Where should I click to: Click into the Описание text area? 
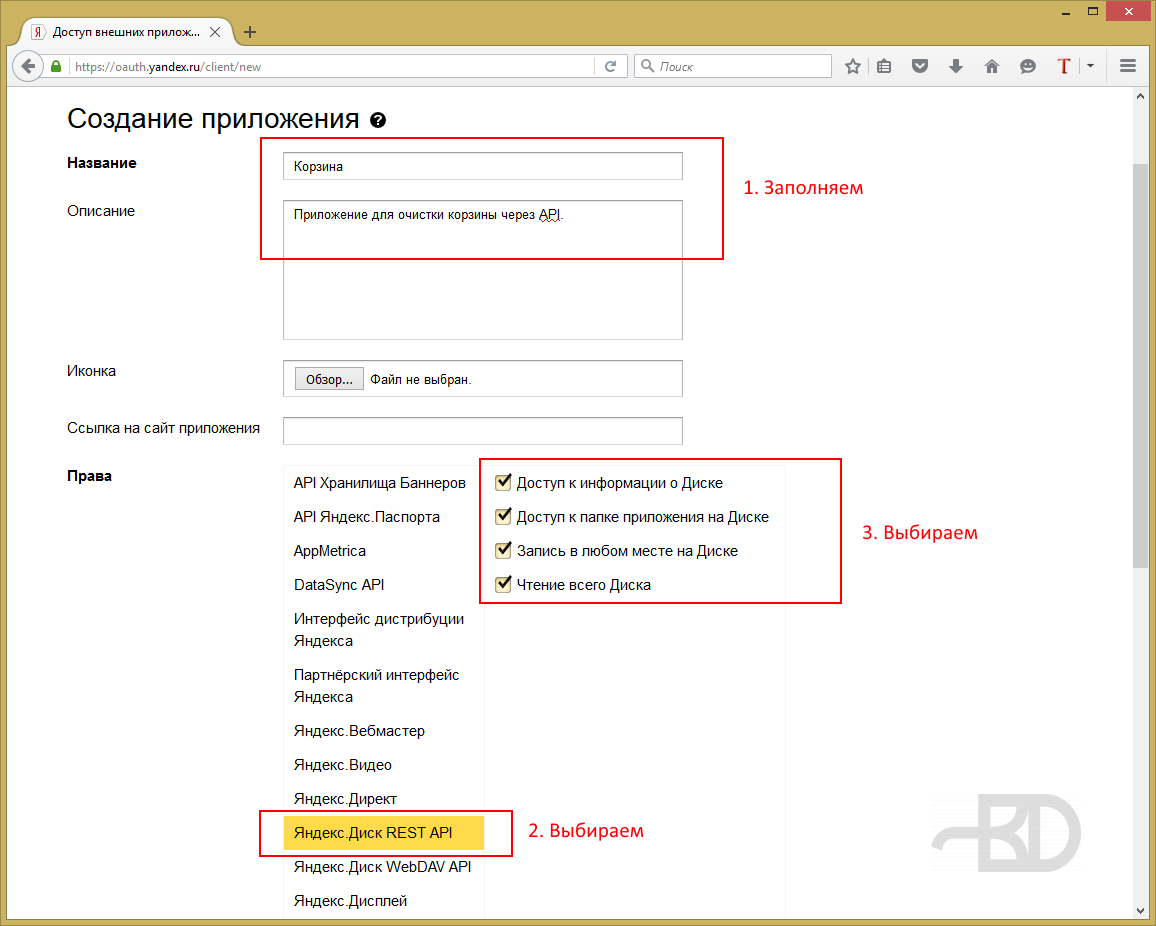[483, 270]
